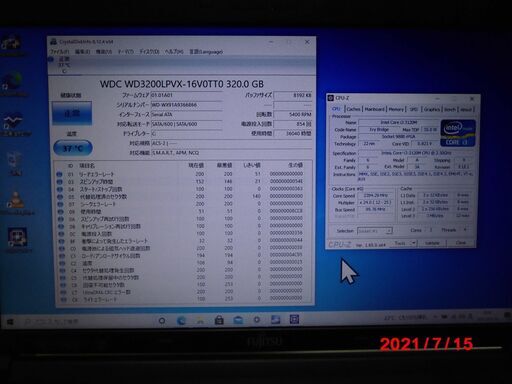Click the Validate button in CPU-Z

[432, 243]
